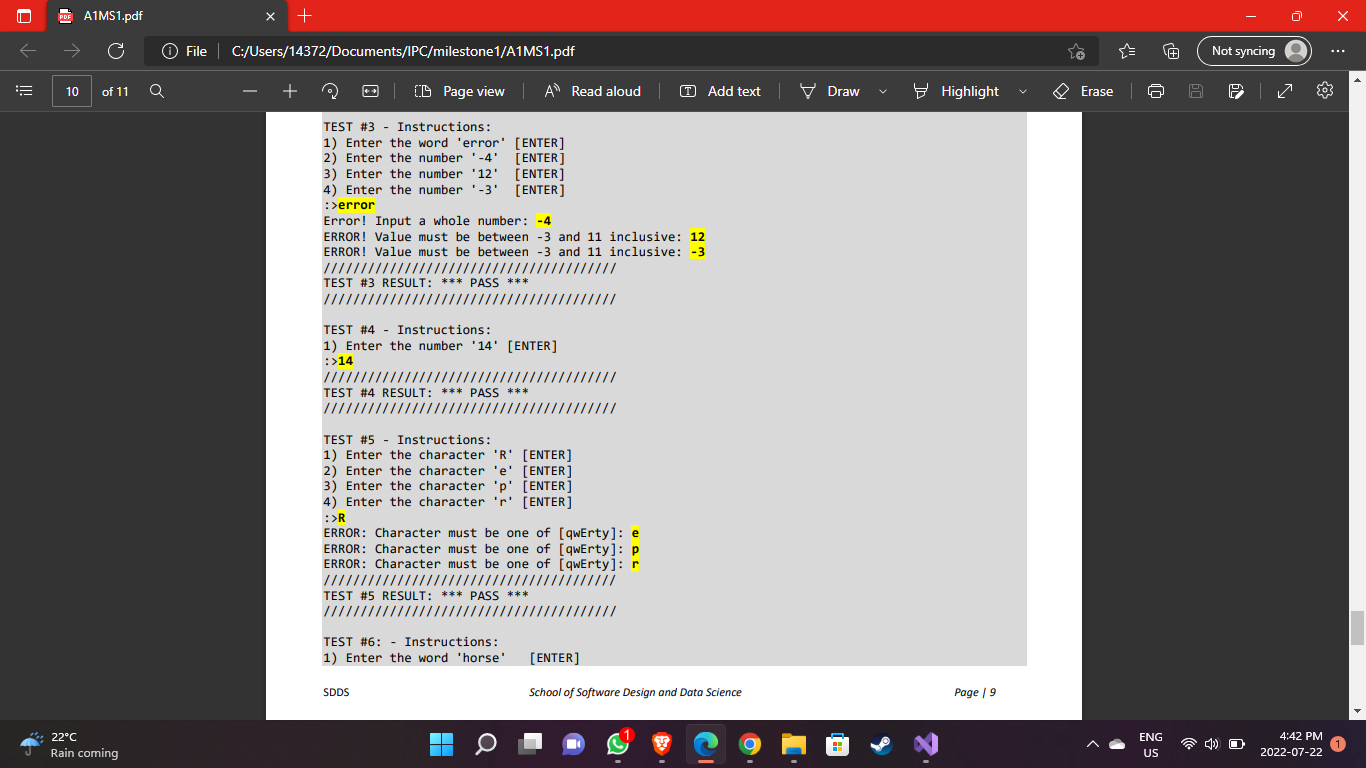Image resolution: width=1366 pixels, height=768 pixels.
Task: Open the Windows Start menu
Action: click(441, 744)
